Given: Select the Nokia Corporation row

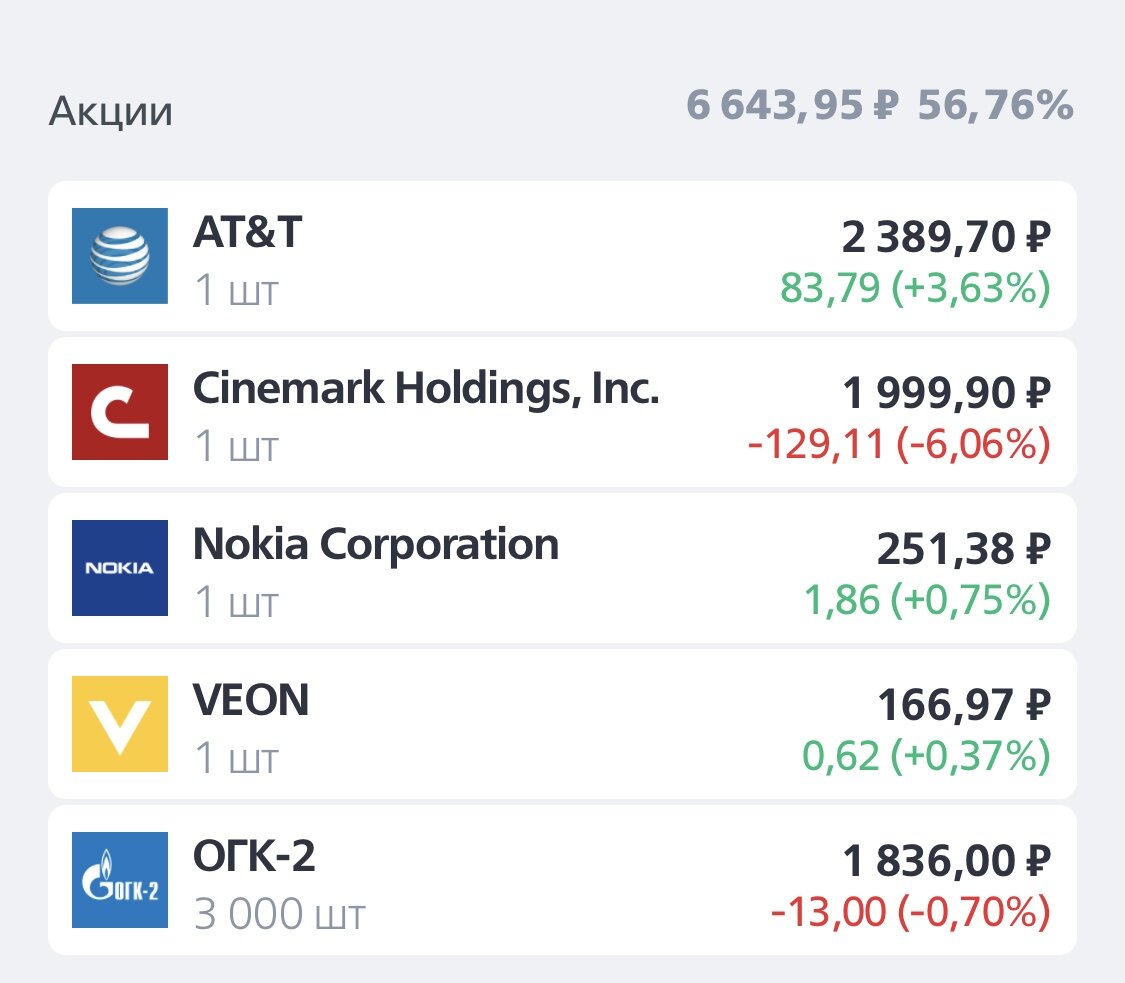Looking at the screenshot, I should coord(560,568).
